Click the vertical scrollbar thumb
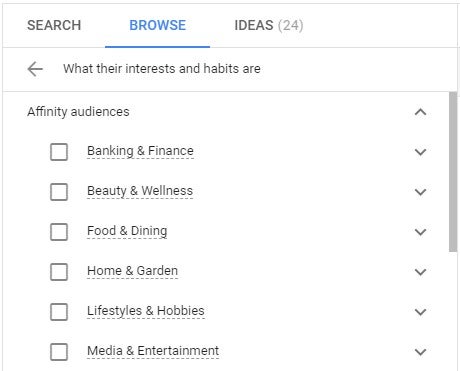 pyautogui.click(x=453, y=172)
